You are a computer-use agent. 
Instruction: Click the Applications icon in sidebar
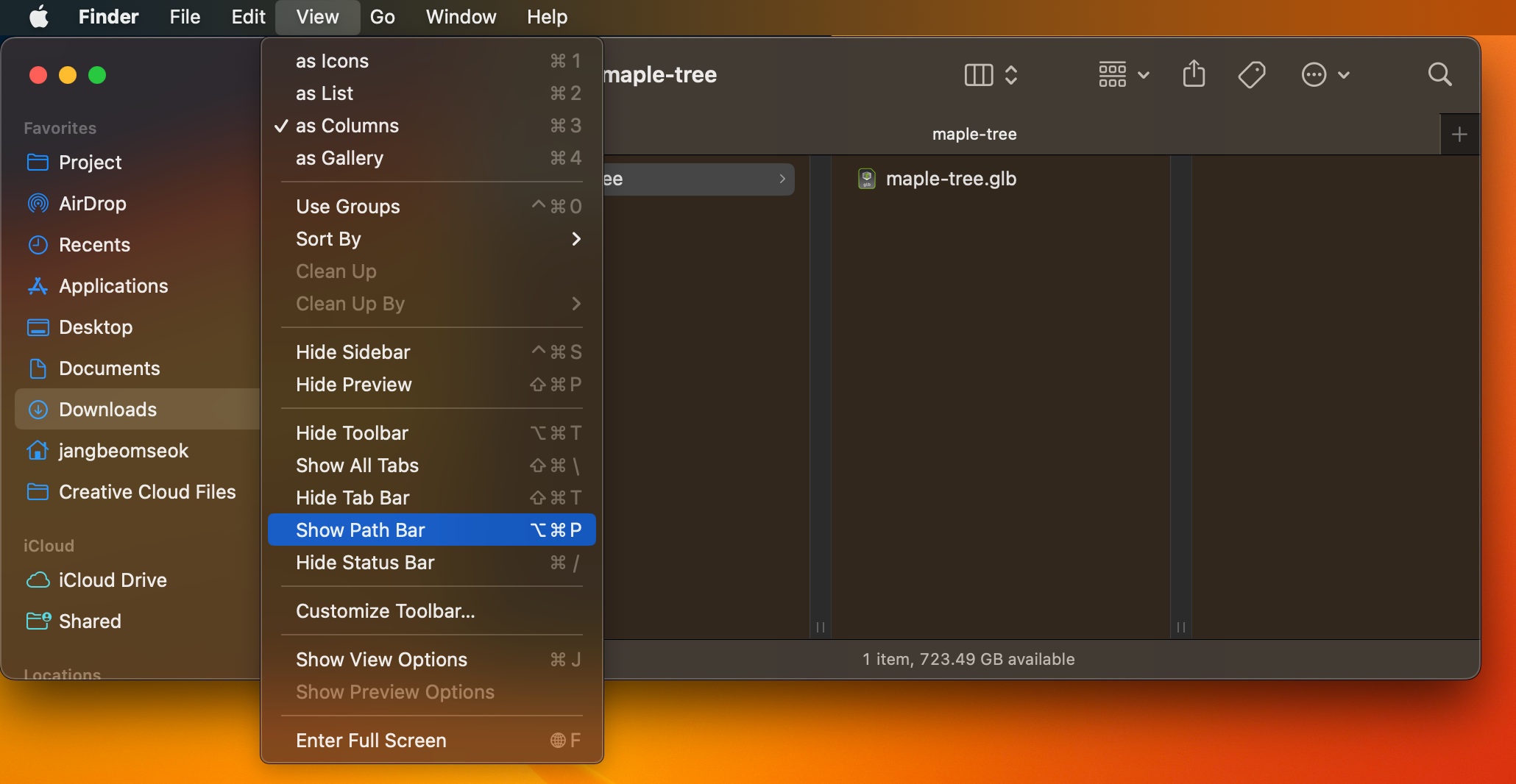(38, 285)
